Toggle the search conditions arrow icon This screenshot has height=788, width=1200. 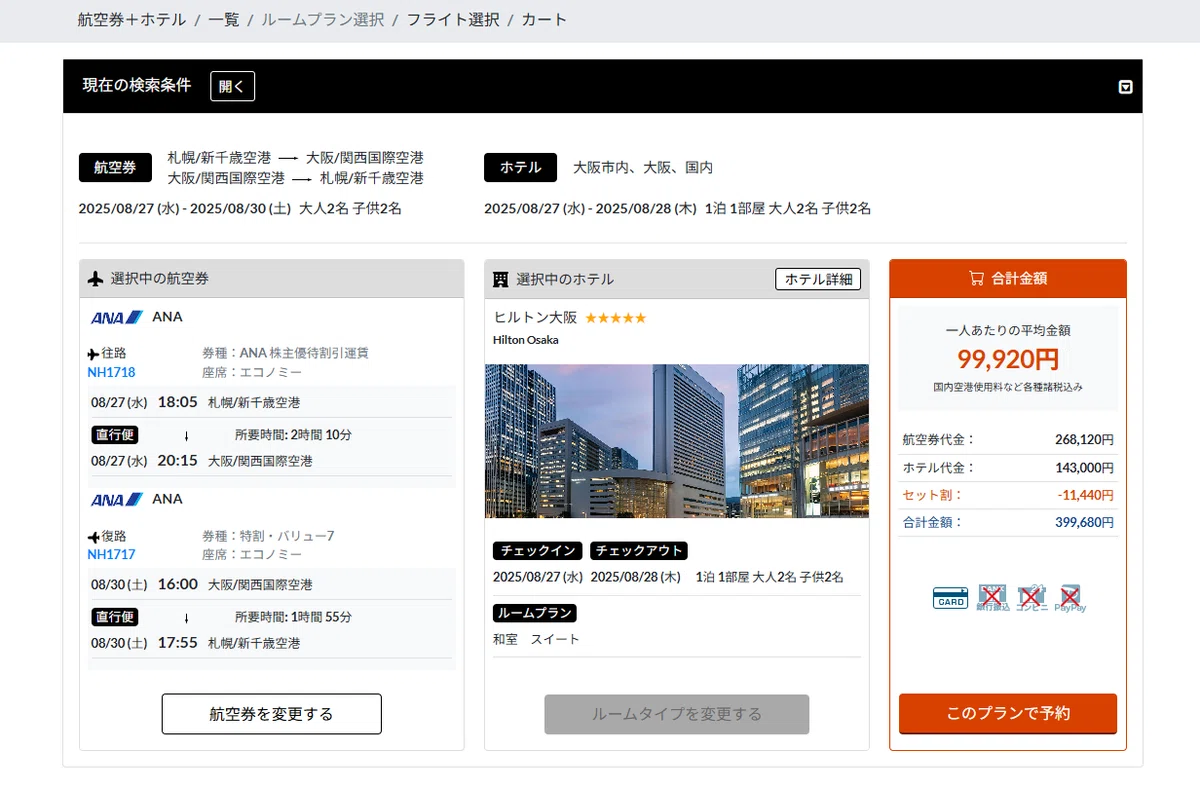click(1125, 87)
